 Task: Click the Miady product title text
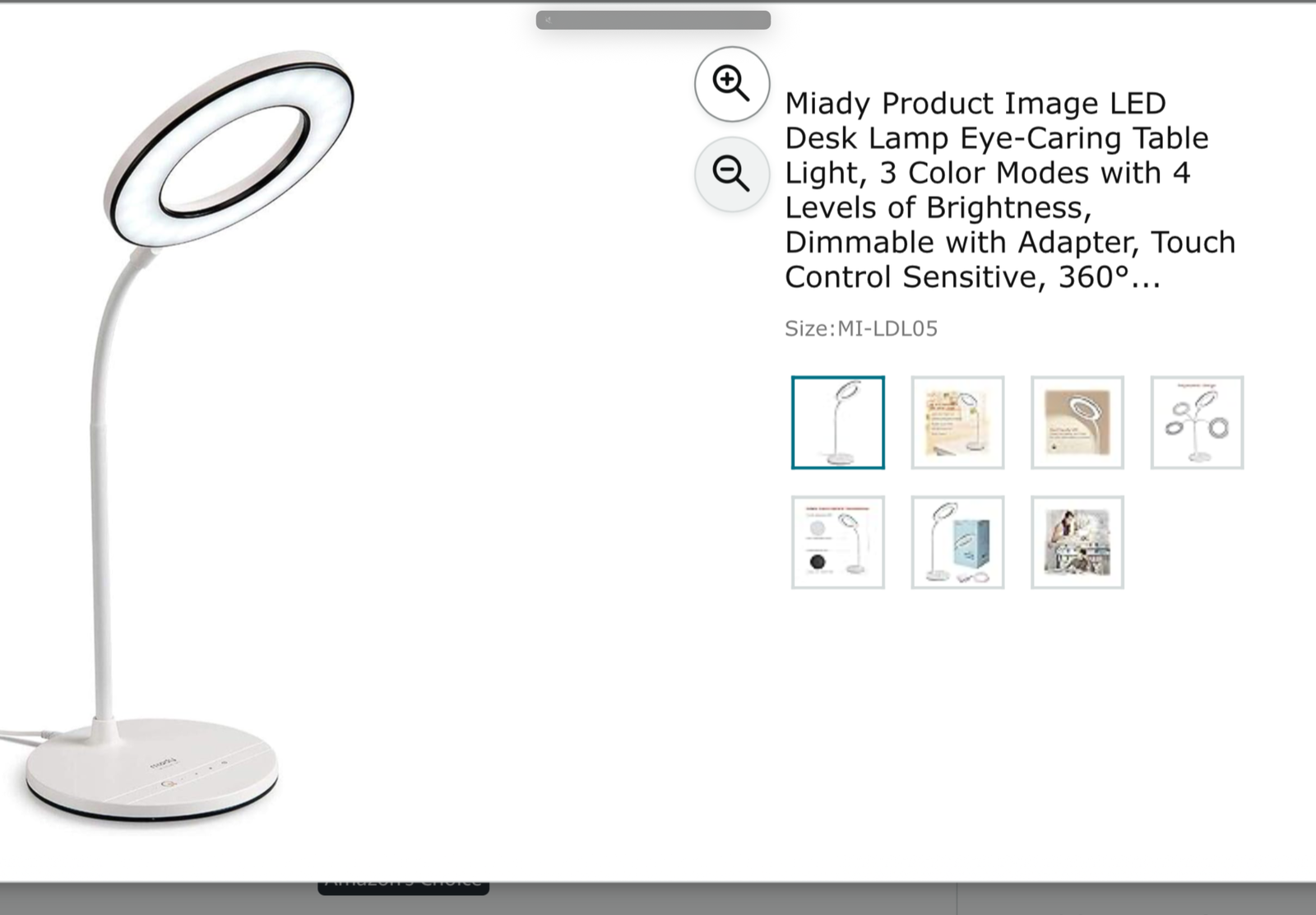(1010, 190)
